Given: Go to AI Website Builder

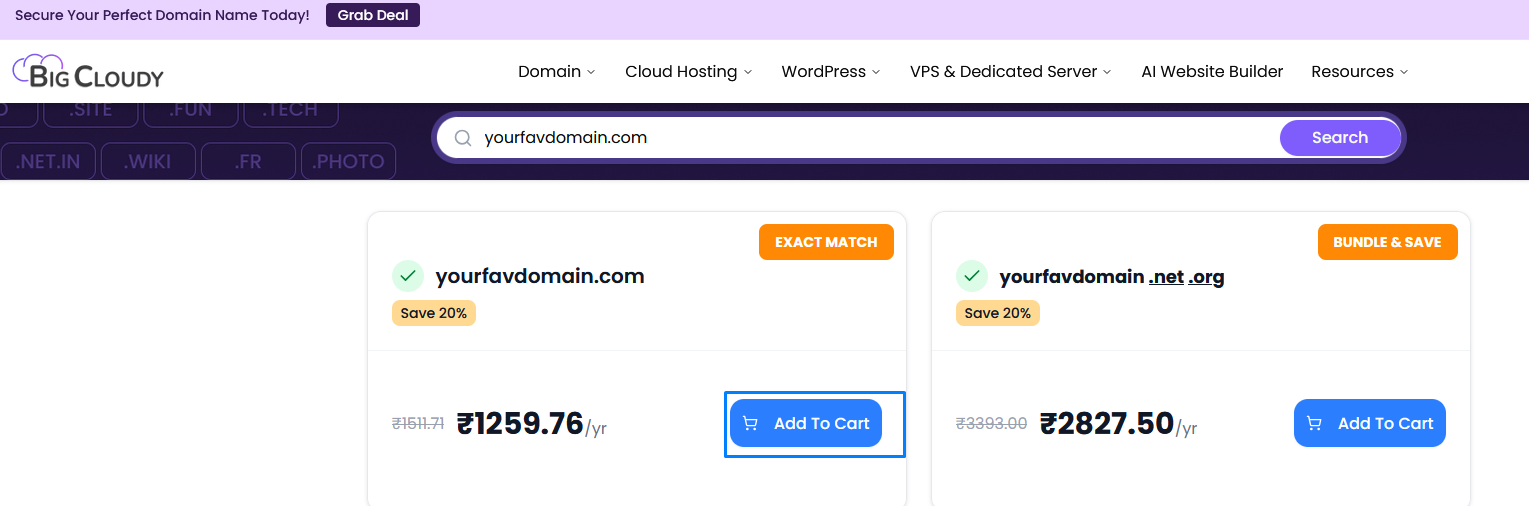Looking at the screenshot, I should (x=1212, y=72).
